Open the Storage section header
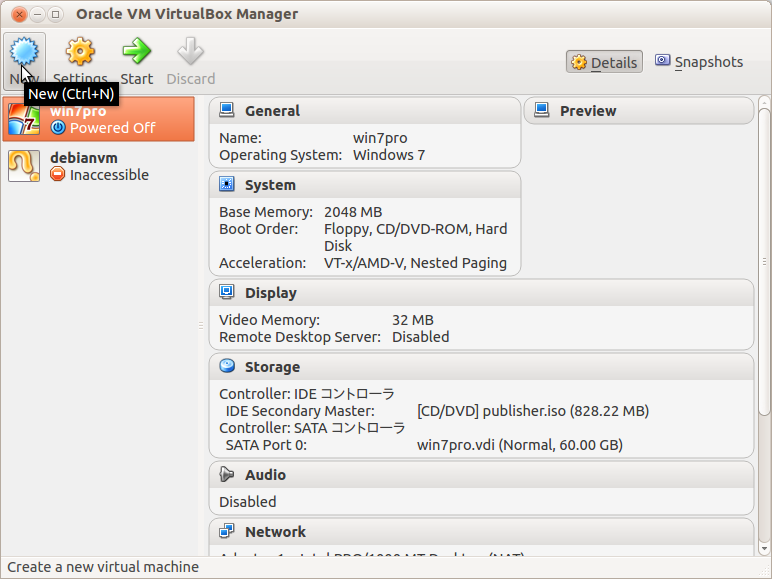 point(482,367)
